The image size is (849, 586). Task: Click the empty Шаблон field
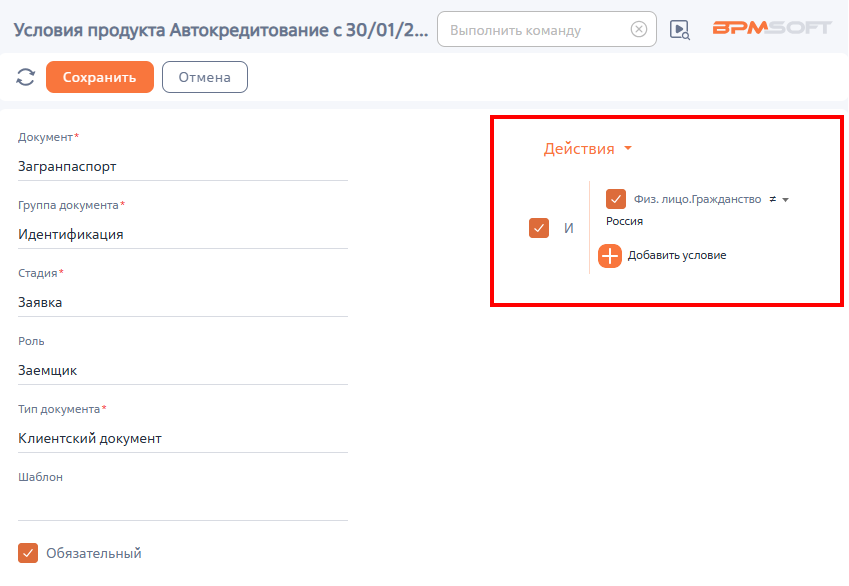coord(182,505)
